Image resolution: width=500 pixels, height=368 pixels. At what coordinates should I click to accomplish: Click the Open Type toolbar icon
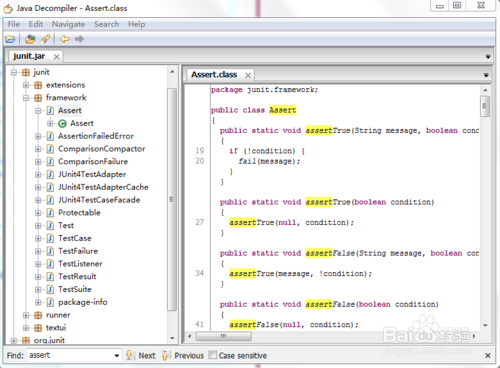coord(30,39)
